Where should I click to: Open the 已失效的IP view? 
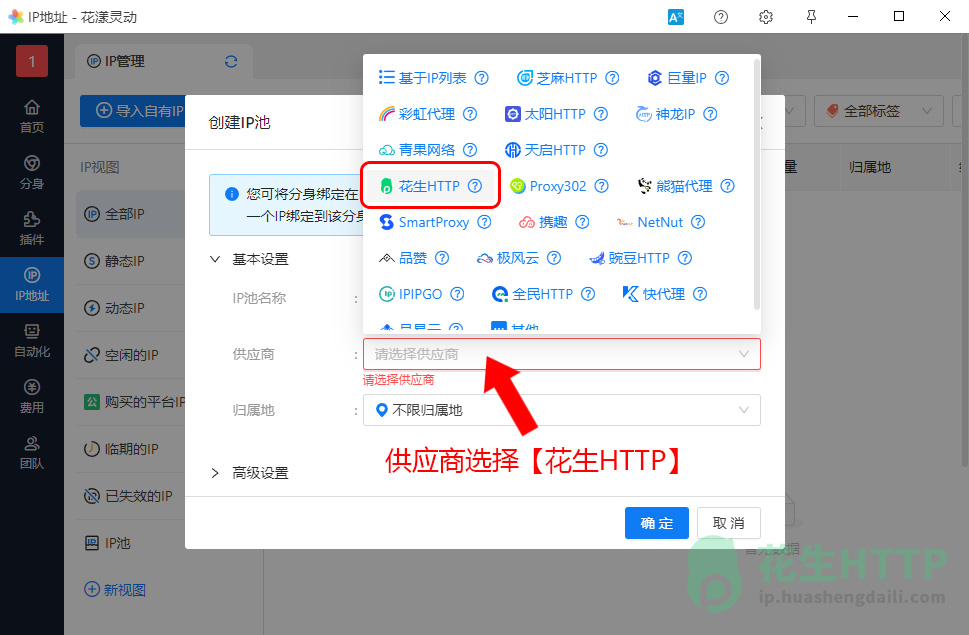point(131,495)
